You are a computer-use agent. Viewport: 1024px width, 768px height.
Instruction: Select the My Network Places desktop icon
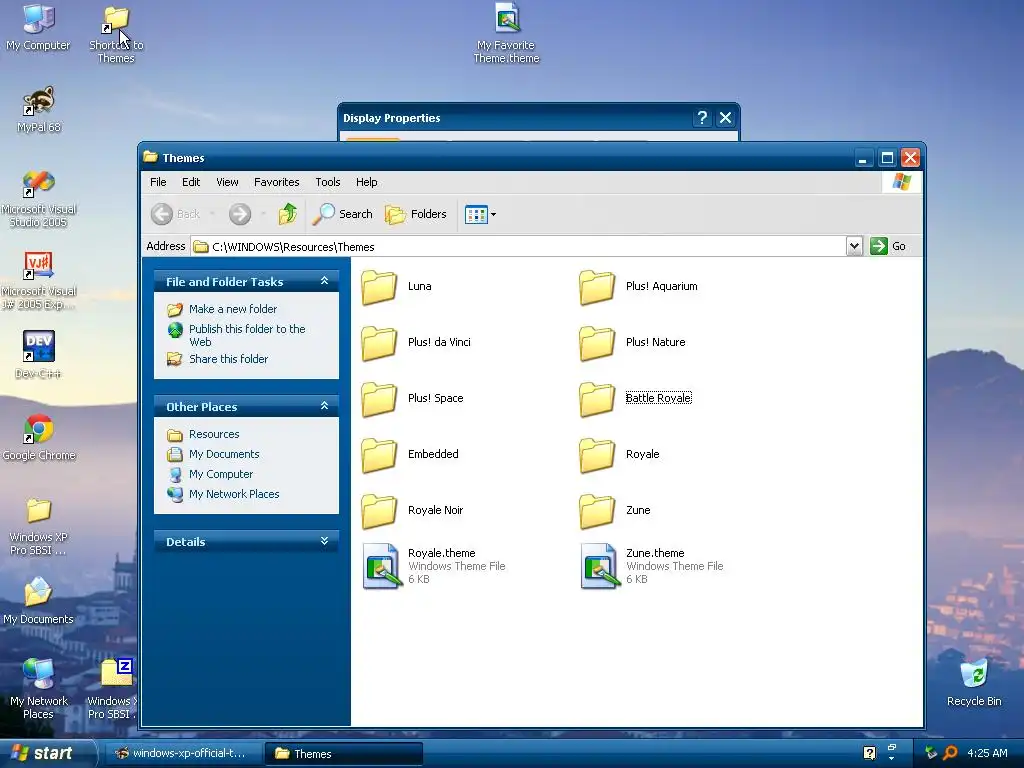(x=39, y=689)
